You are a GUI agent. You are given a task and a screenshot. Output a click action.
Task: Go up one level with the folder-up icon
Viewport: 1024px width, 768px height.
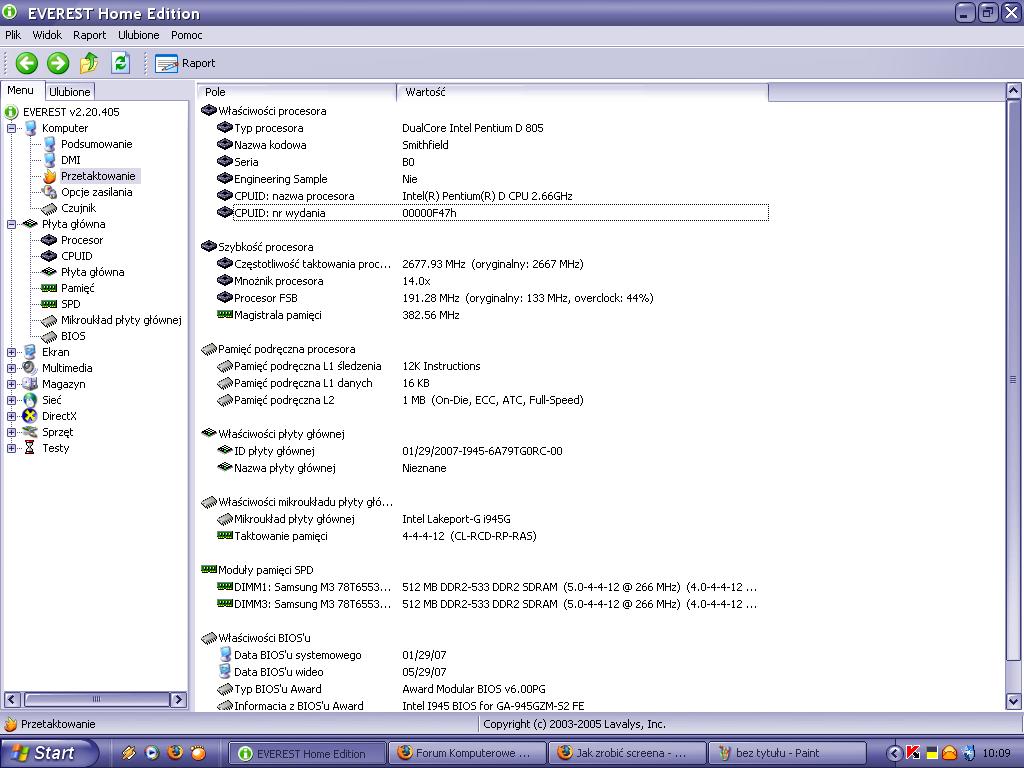pos(89,63)
